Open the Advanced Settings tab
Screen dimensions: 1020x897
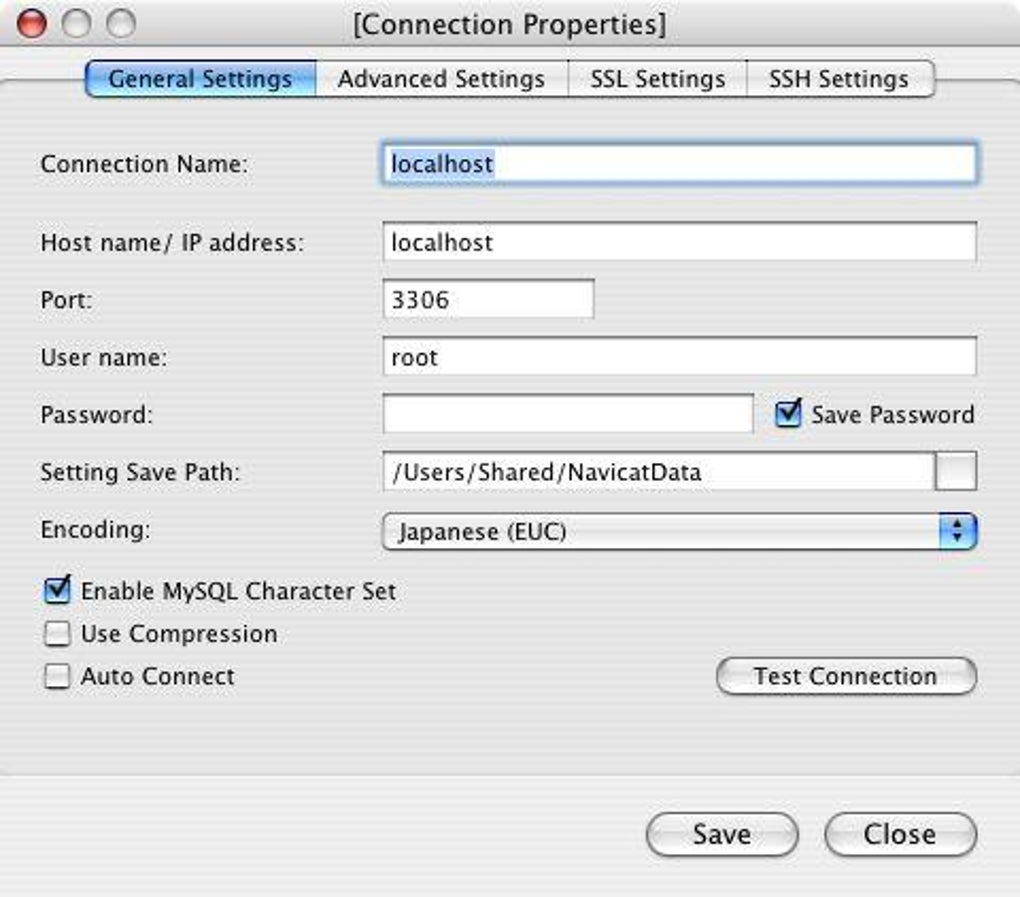click(x=441, y=79)
